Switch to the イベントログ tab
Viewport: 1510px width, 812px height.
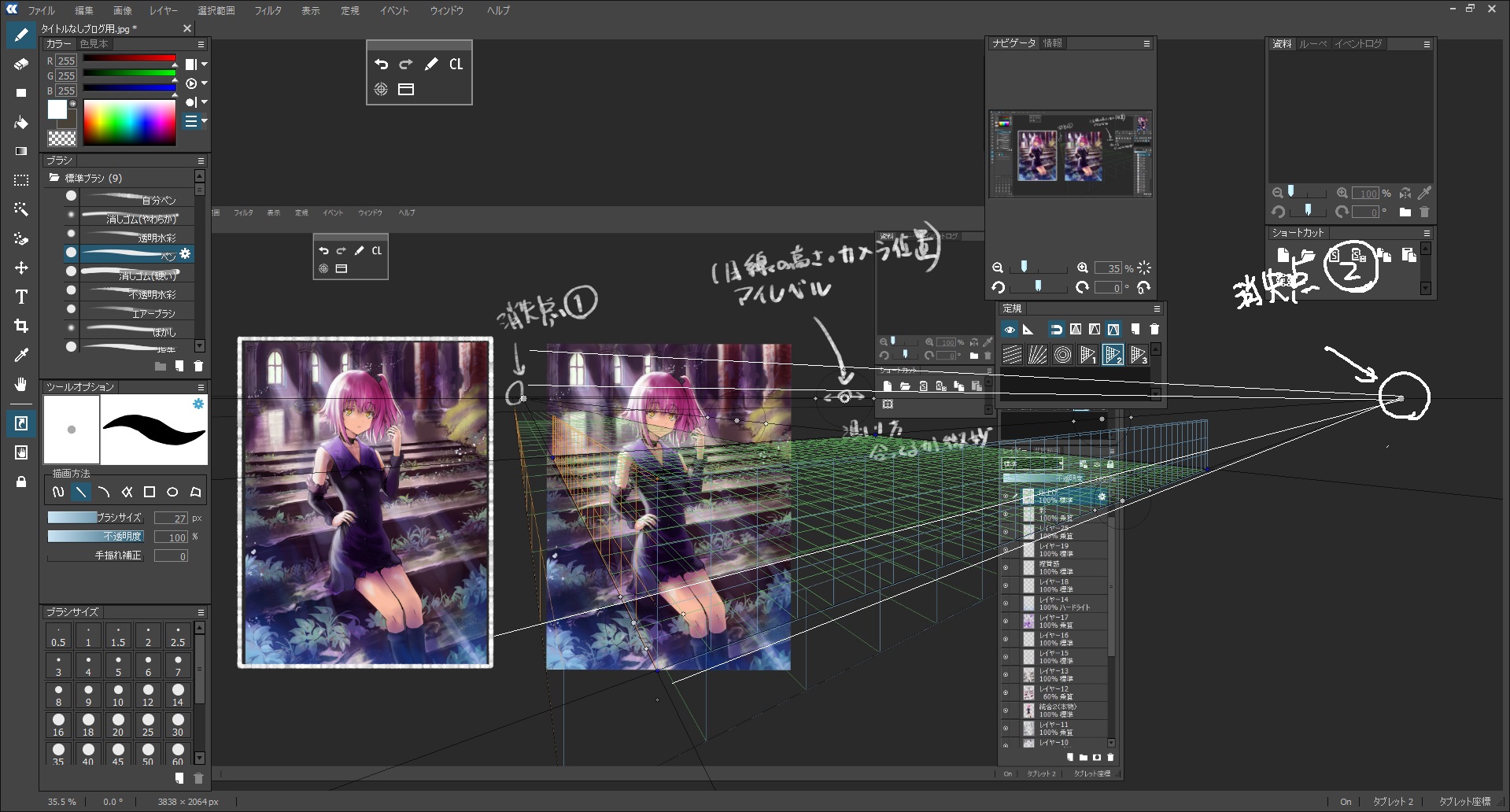coord(1358,43)
